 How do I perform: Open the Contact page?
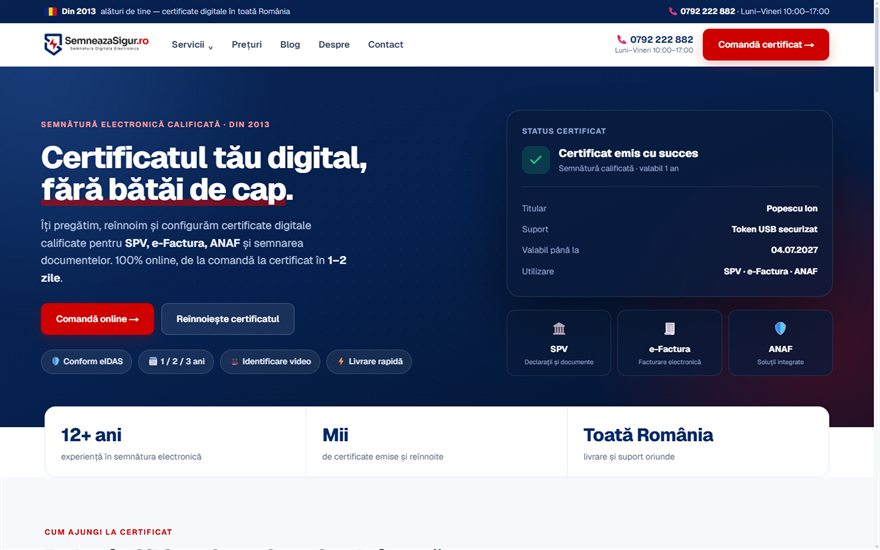(386, 44)
